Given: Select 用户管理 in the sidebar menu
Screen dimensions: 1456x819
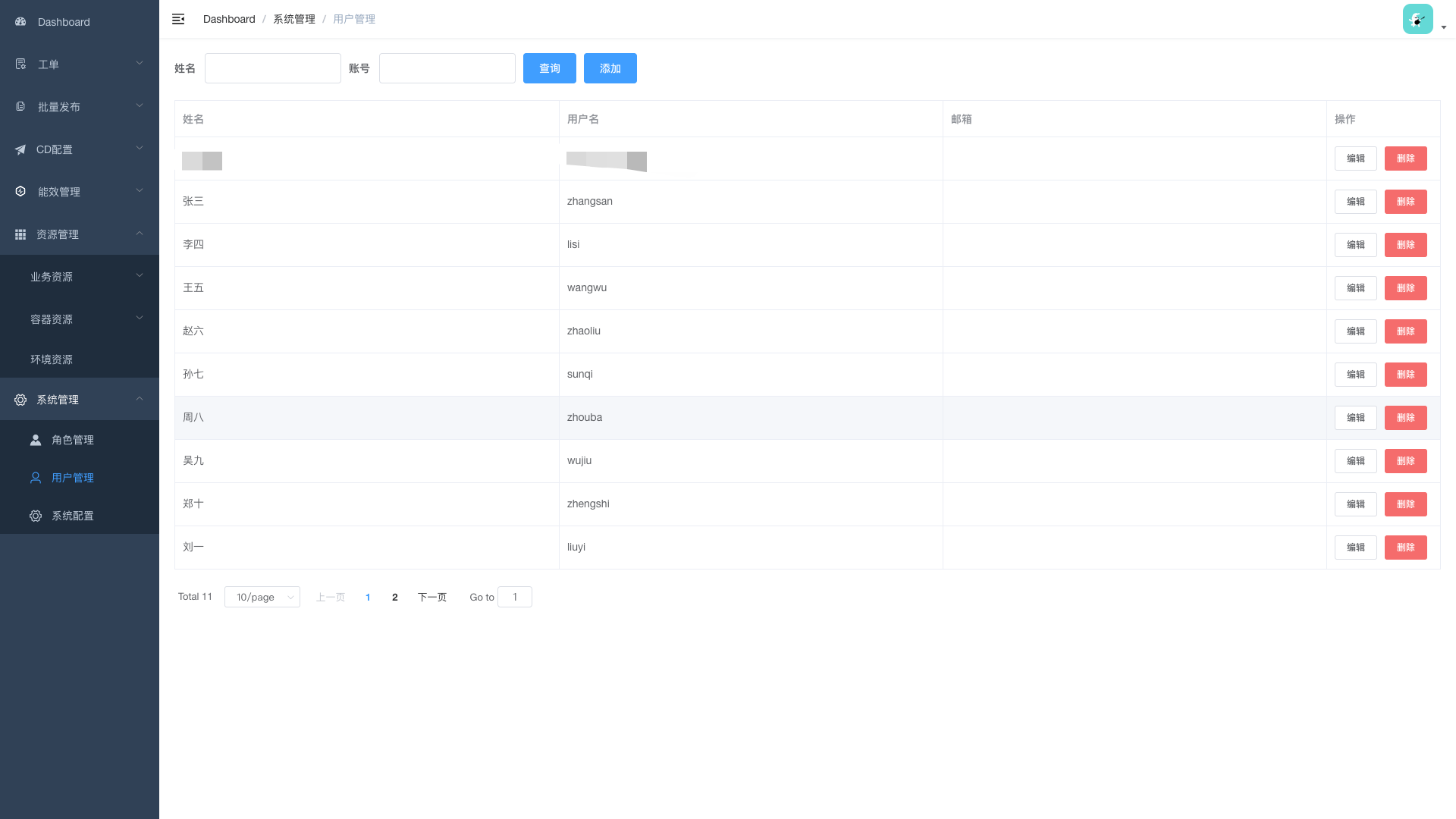Looking at the screenshot, I should point(73,478).
